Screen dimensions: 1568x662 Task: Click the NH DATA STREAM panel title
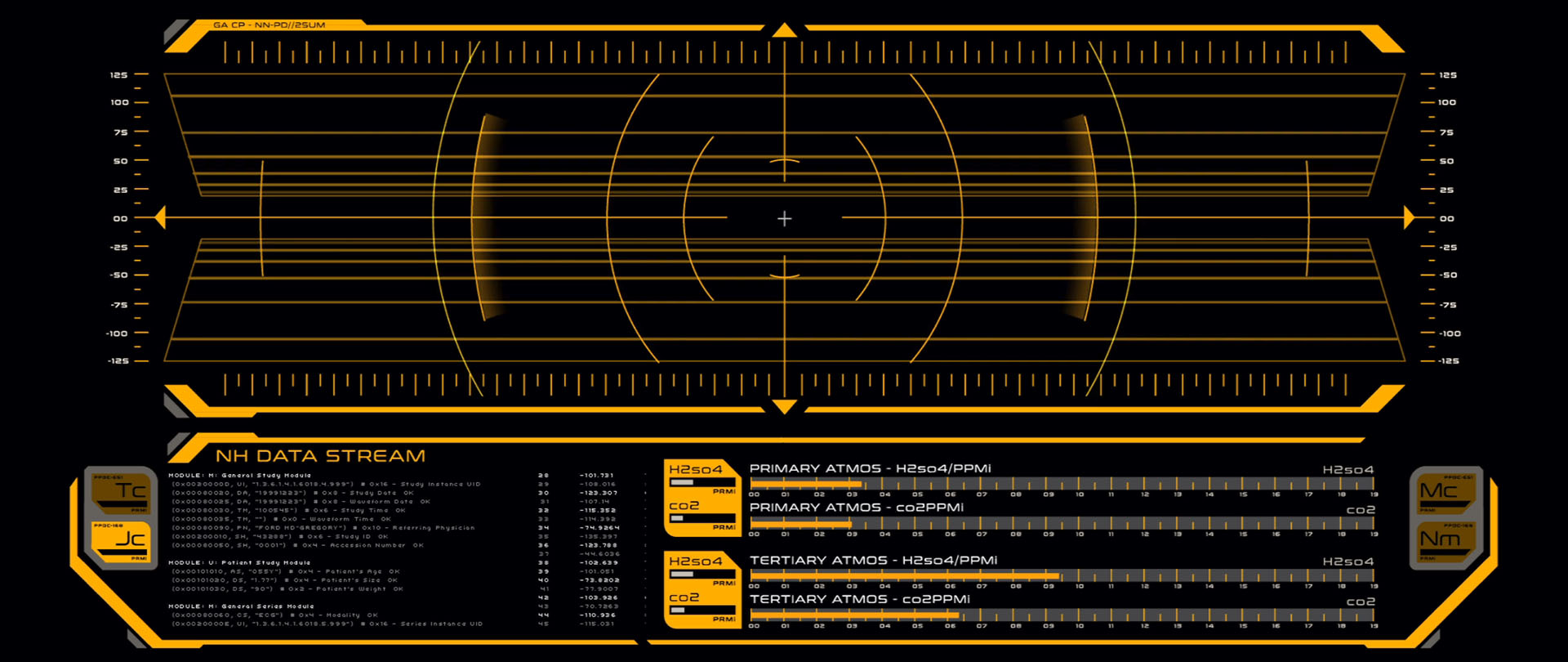click(x=320, y=456)
